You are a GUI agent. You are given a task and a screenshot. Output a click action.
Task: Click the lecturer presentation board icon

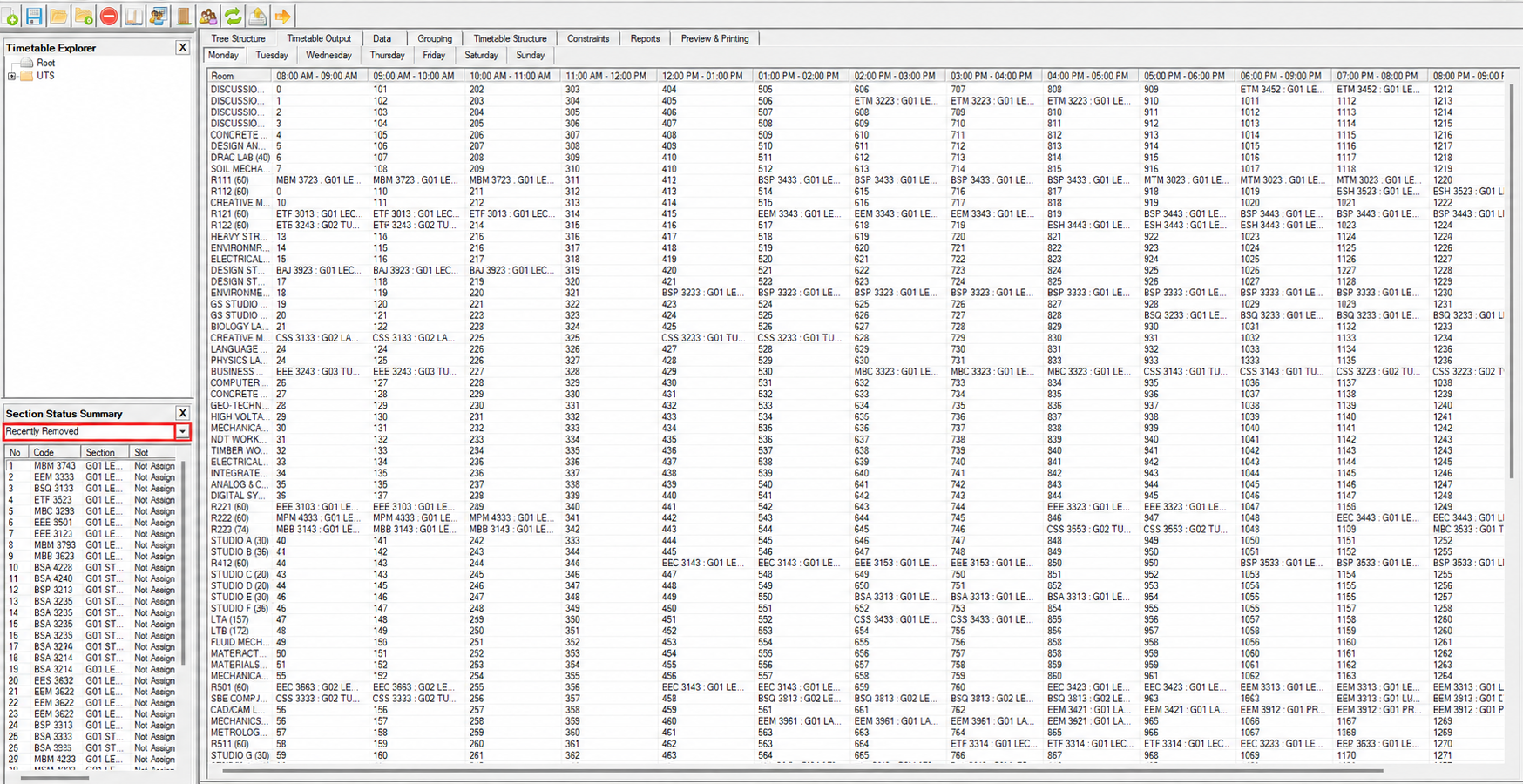tap(159, 16)
